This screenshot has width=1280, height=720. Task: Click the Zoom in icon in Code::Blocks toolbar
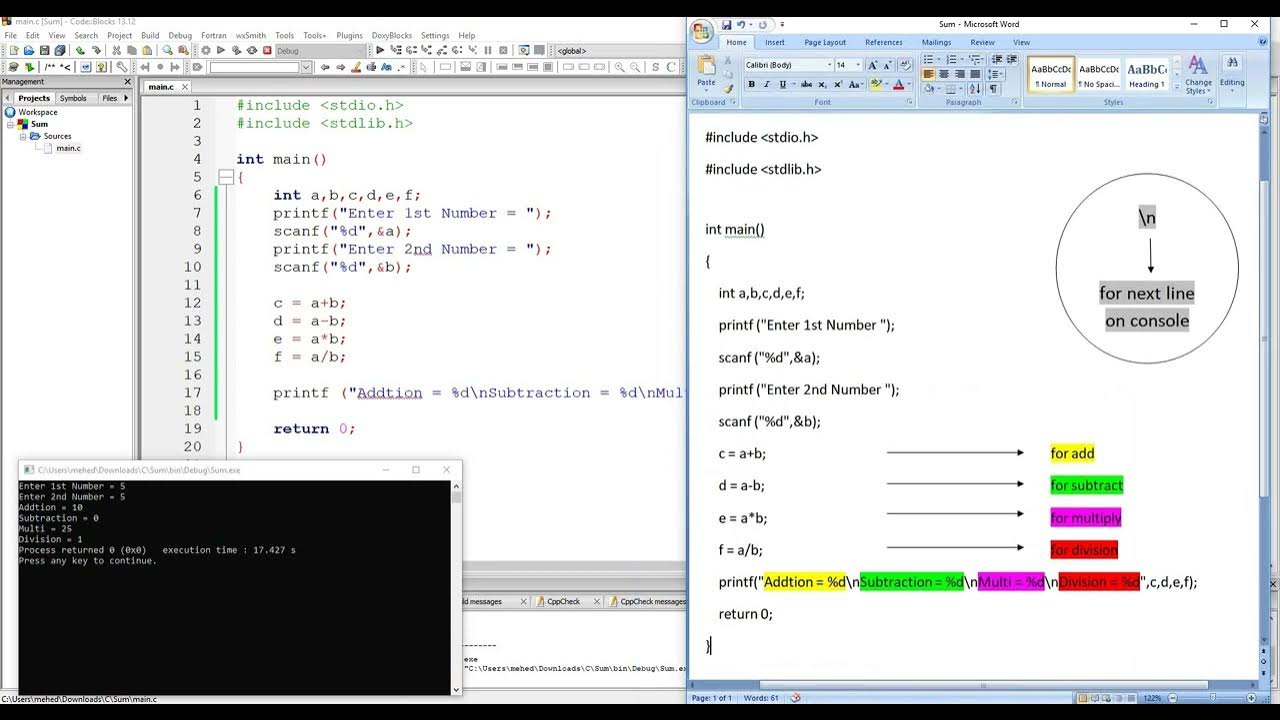point(619,67)
